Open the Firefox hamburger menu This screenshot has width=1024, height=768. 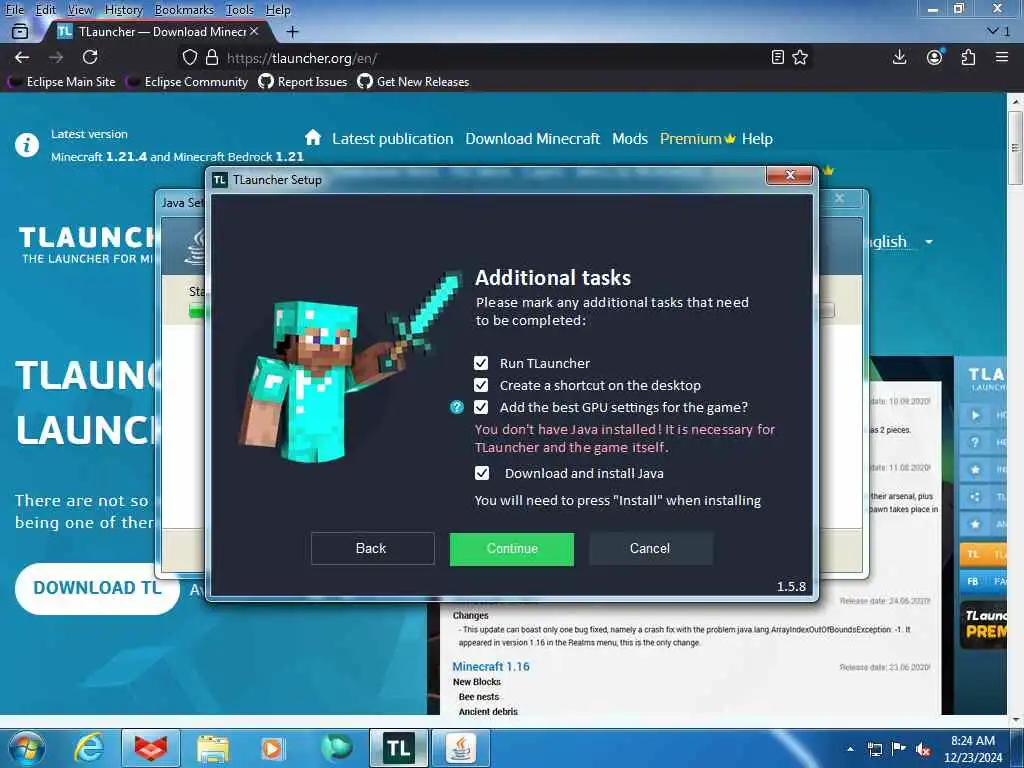[x=1002, y=57]
